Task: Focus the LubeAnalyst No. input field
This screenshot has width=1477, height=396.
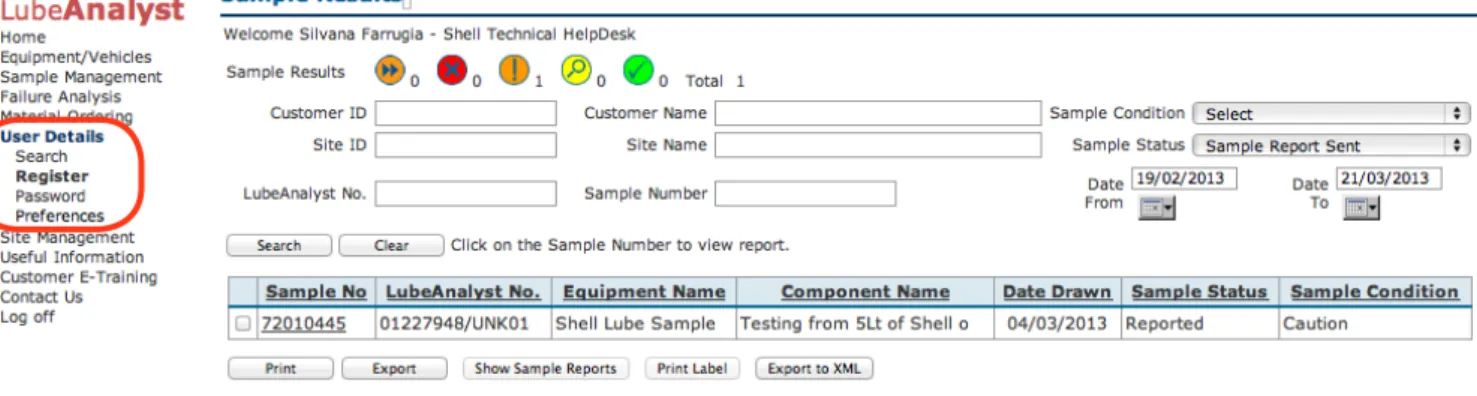Action: [x=466, y=194]
